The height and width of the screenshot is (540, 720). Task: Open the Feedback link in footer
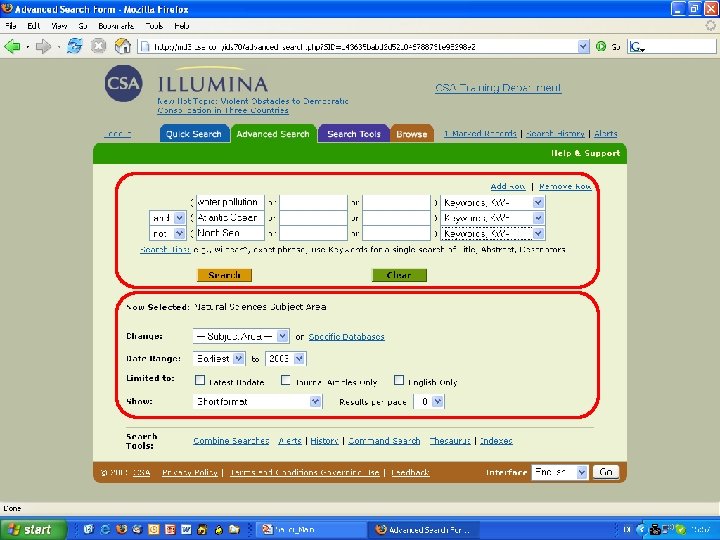410,472
